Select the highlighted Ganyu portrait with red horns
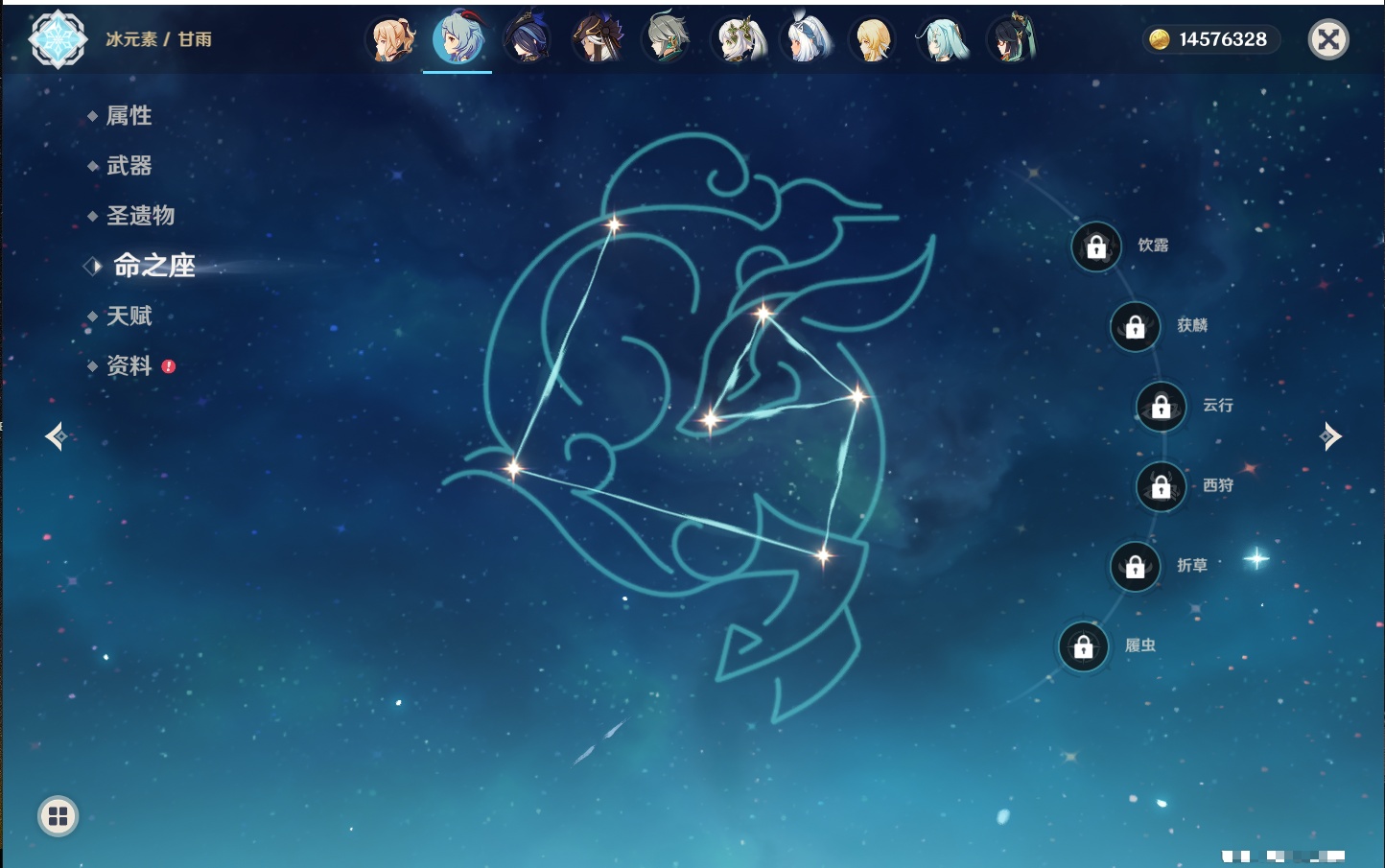 [458, 38]
